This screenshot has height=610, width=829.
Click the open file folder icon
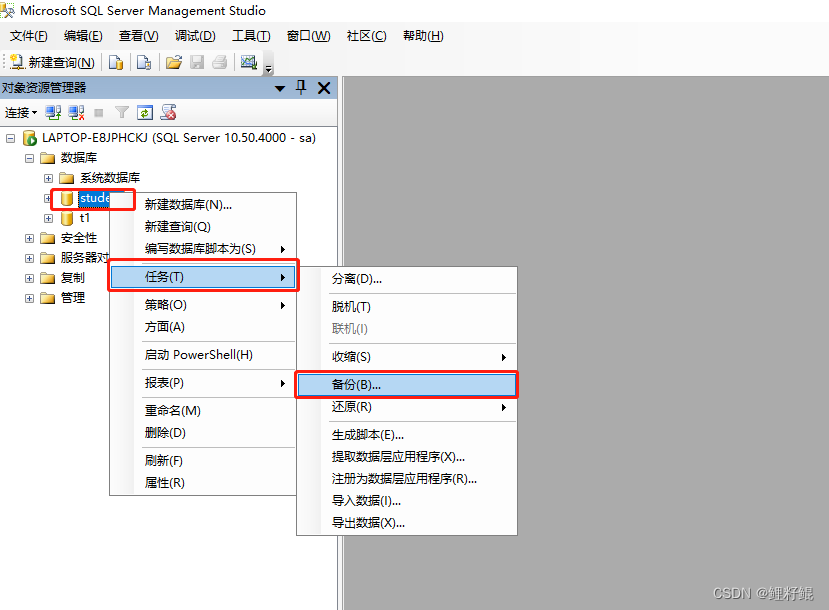pyautogui.click(x=173, y=62)
